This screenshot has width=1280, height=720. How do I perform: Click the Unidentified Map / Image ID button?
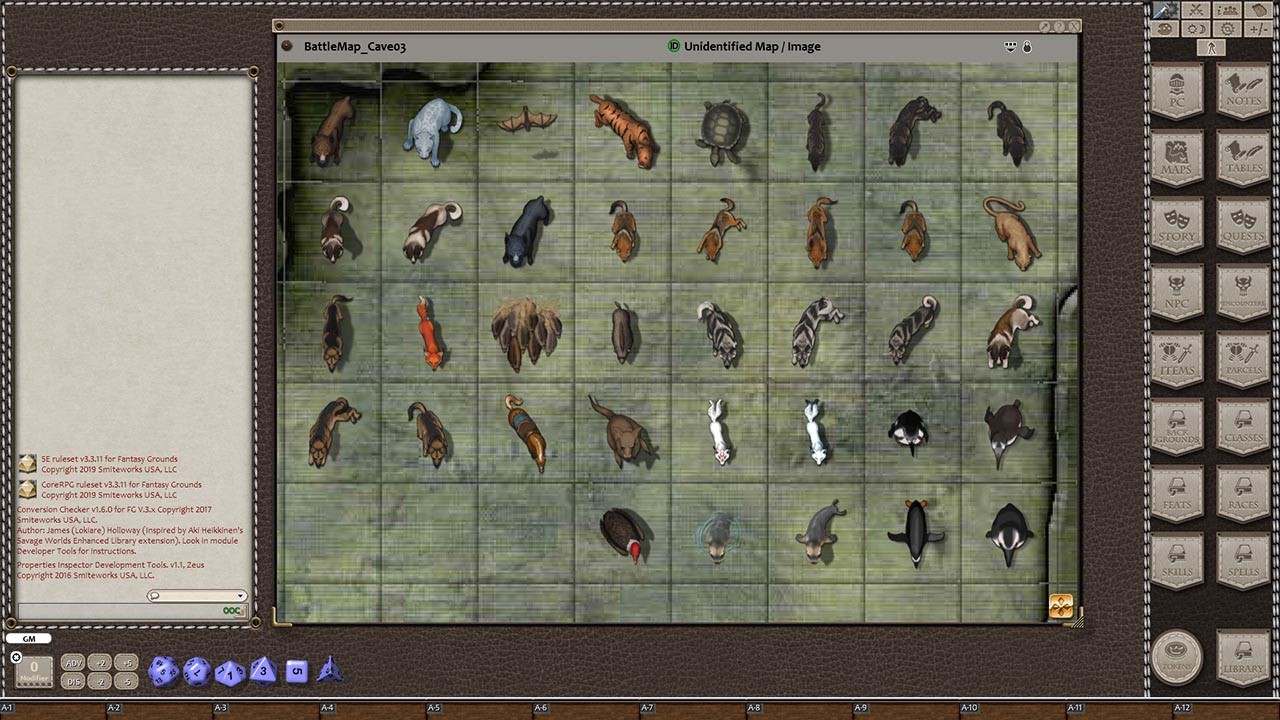tap(674, 46)
